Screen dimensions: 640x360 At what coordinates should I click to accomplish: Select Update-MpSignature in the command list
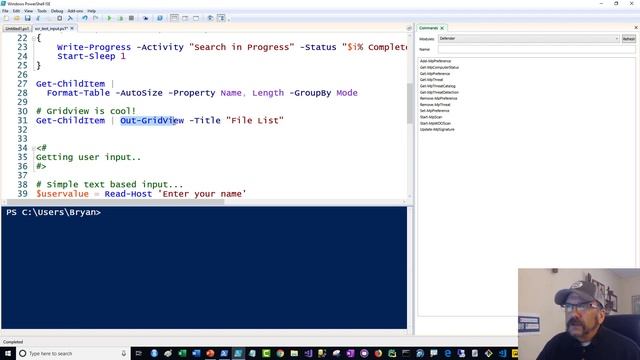pyautogui.click(x=437, y=129)
